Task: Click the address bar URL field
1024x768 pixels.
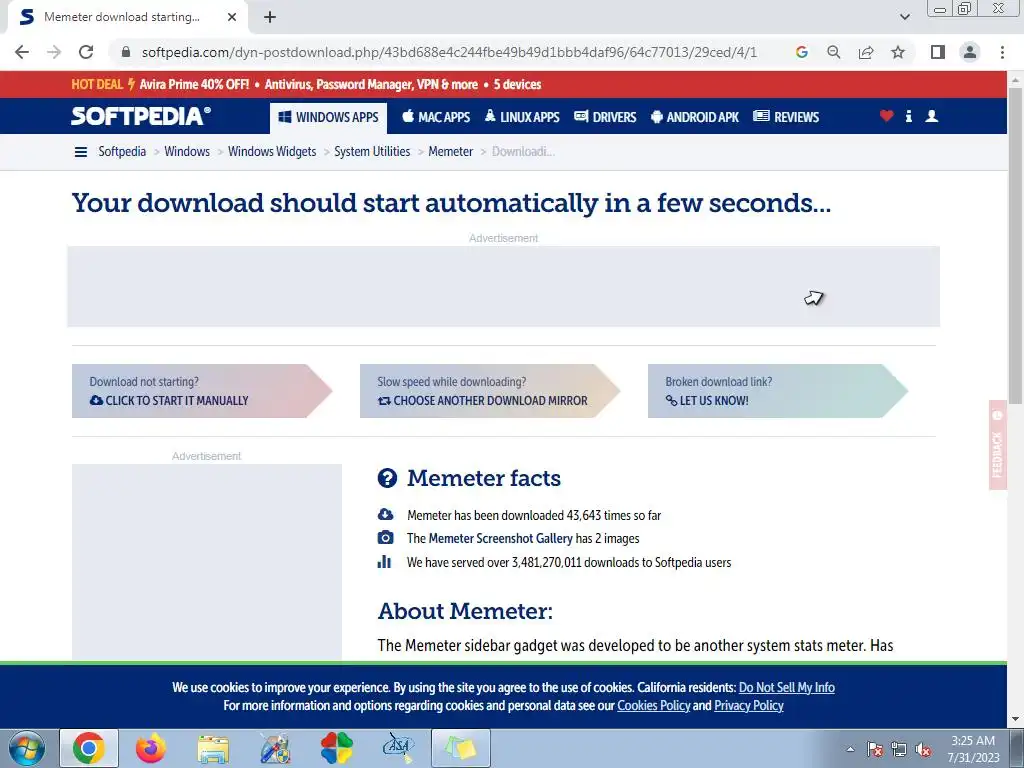Action: point(449,52)
